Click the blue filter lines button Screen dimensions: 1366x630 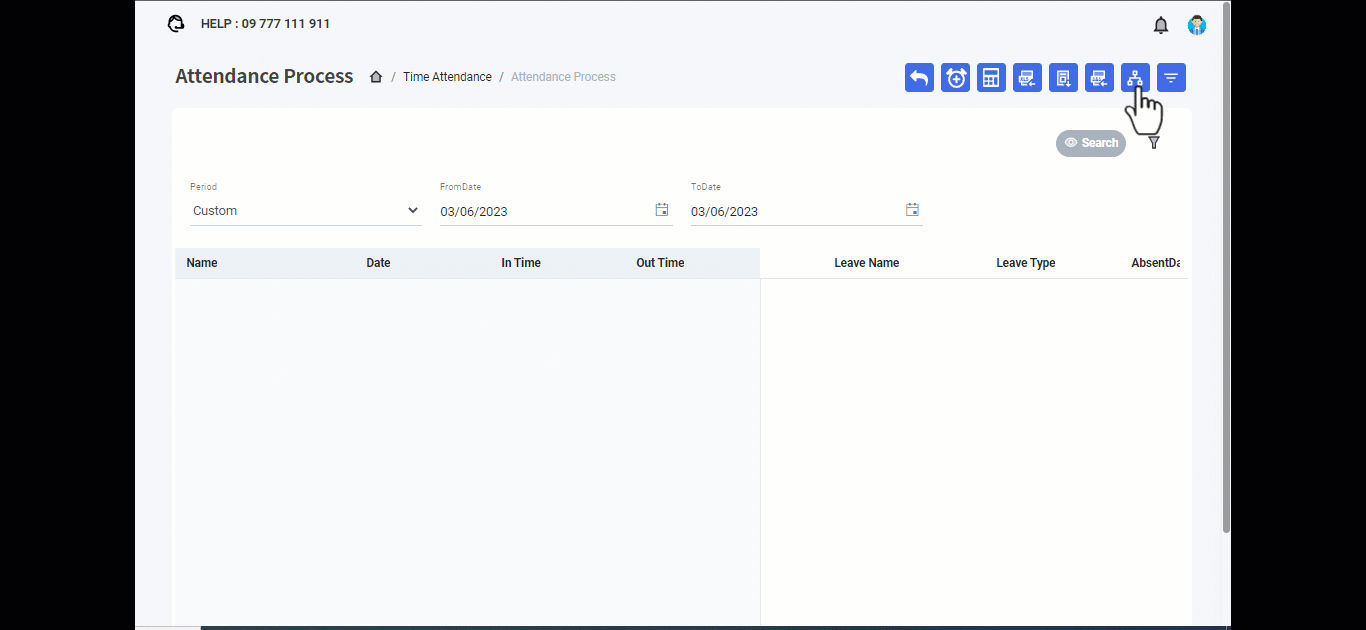1171,78
